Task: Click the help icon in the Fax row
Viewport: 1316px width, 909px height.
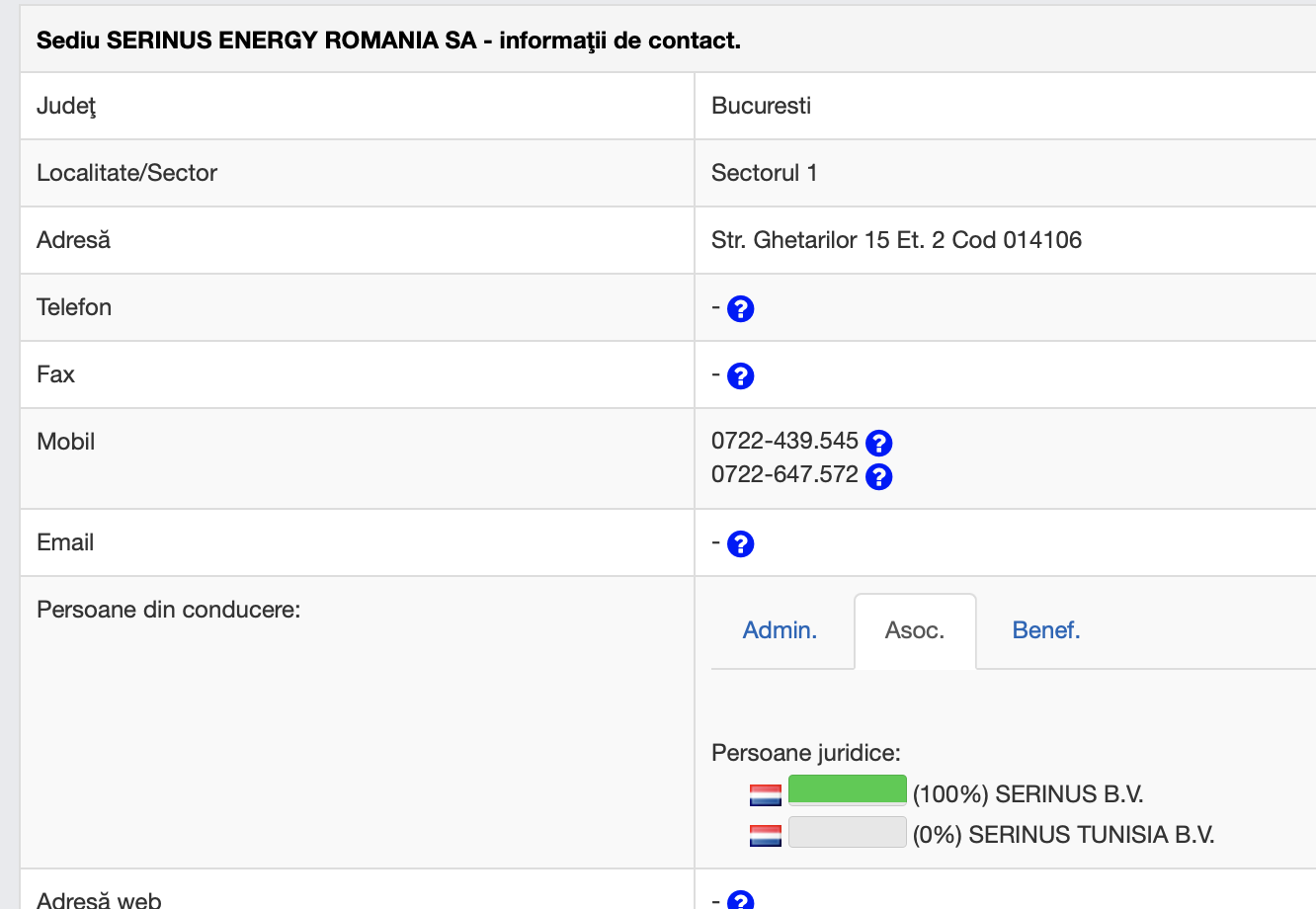Action: coord(740,376)
